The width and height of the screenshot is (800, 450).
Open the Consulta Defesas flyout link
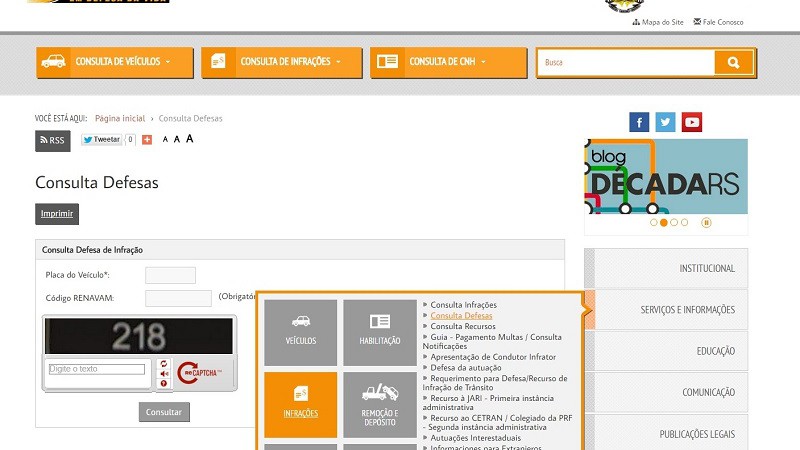[x=461, y=315]
